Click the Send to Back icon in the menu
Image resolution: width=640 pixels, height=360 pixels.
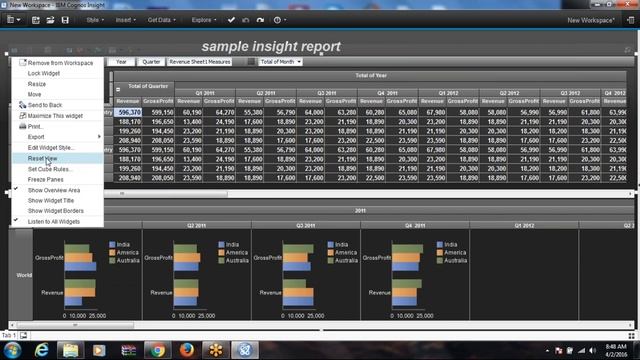pyautogui.click(x=22, y=105)
